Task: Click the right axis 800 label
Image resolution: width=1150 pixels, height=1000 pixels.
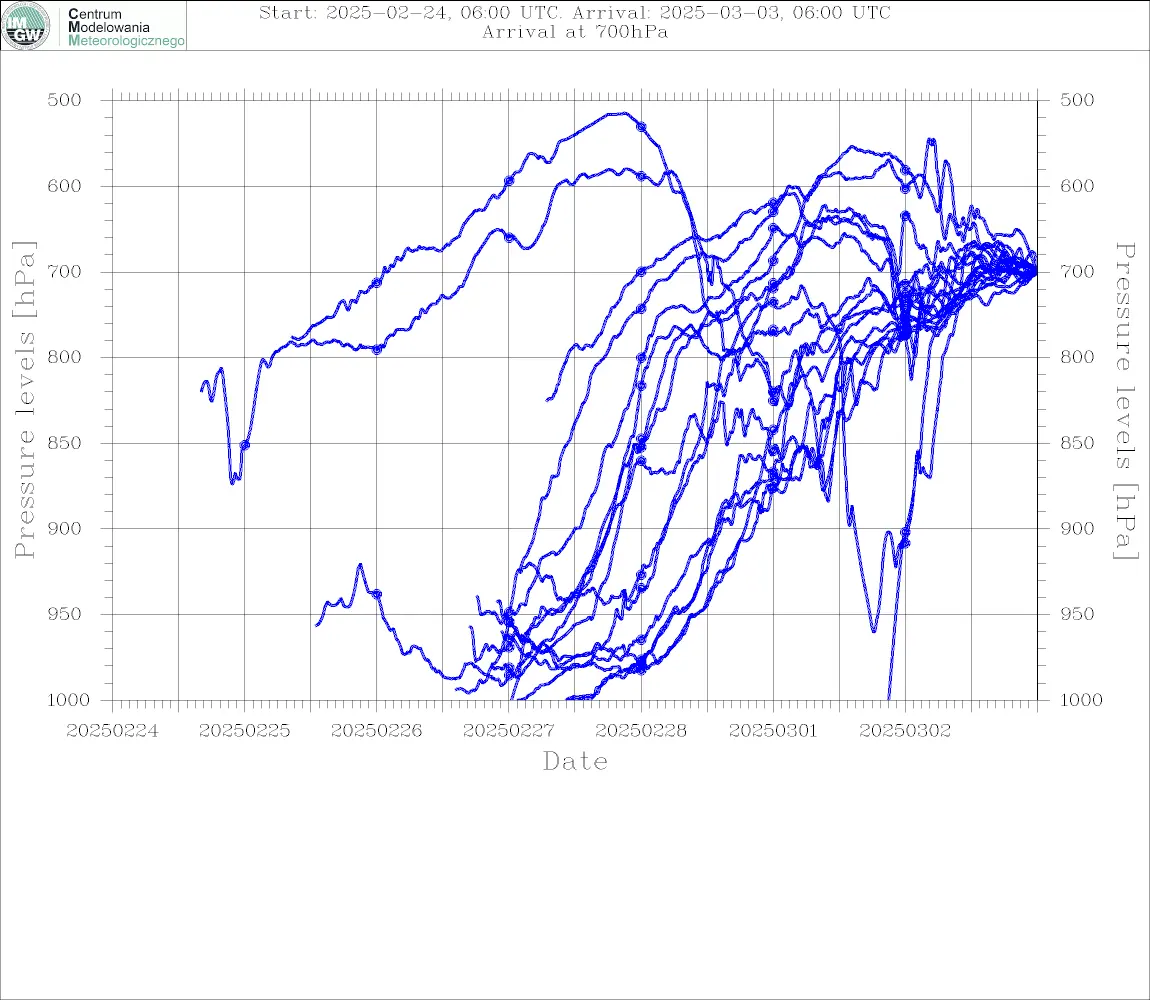Action: click(1077, 357)
